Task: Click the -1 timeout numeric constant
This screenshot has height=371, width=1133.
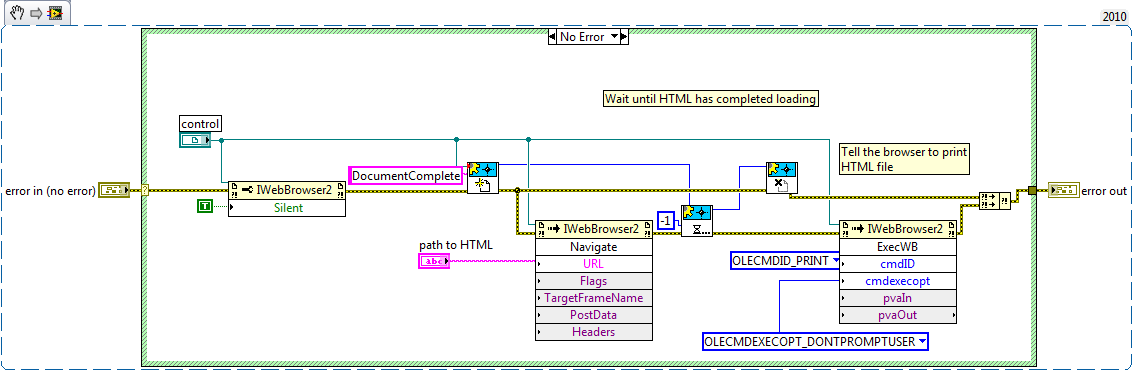Action: coord(666,221)
